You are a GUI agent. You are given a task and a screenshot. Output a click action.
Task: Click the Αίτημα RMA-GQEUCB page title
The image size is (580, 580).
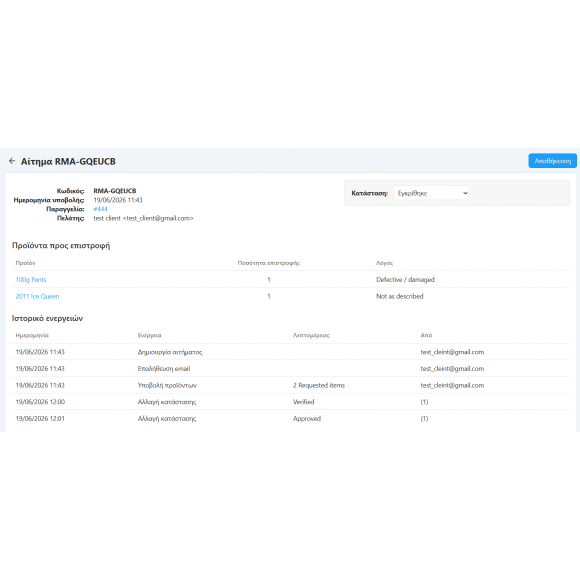tap(68, 162)
